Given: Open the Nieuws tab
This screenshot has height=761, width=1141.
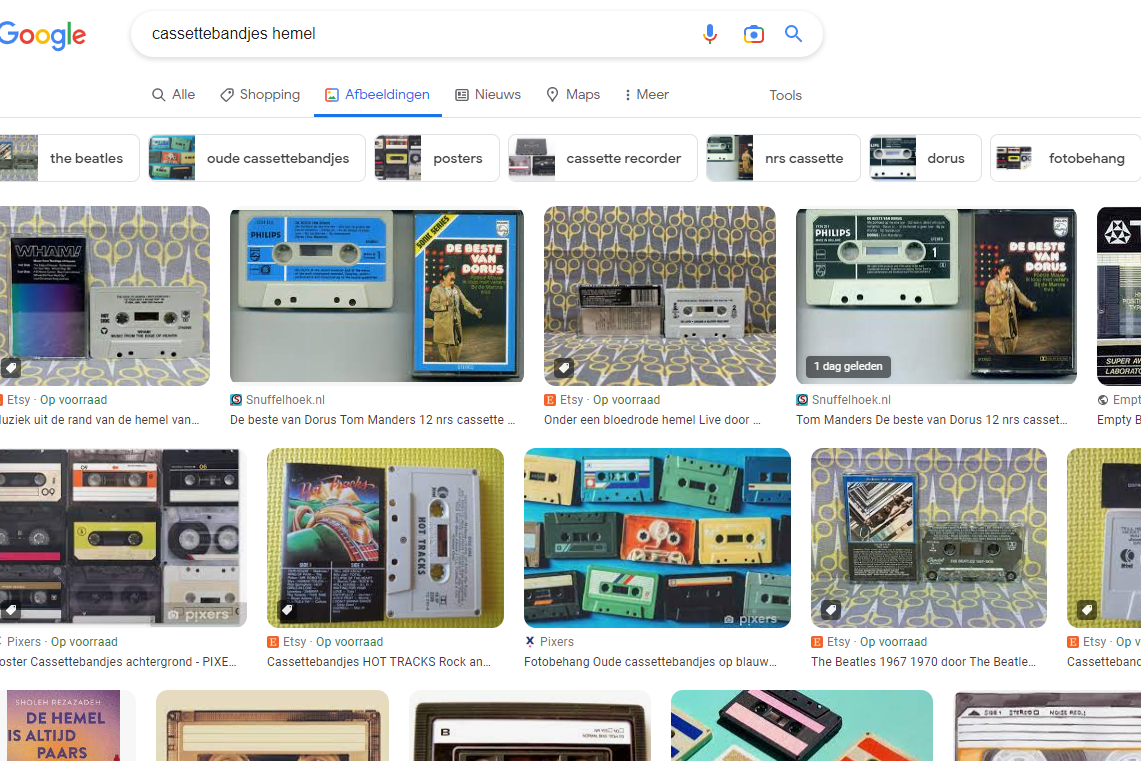Looking at the screenshot, I should pyautogui.click(x=488, y=95).
